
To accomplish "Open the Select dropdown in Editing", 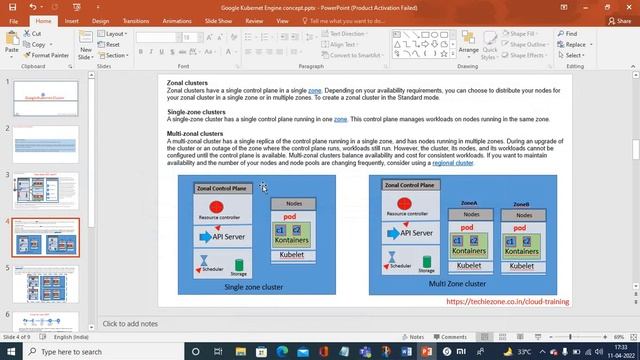I will pyautogui.click(x=571, y=55).
